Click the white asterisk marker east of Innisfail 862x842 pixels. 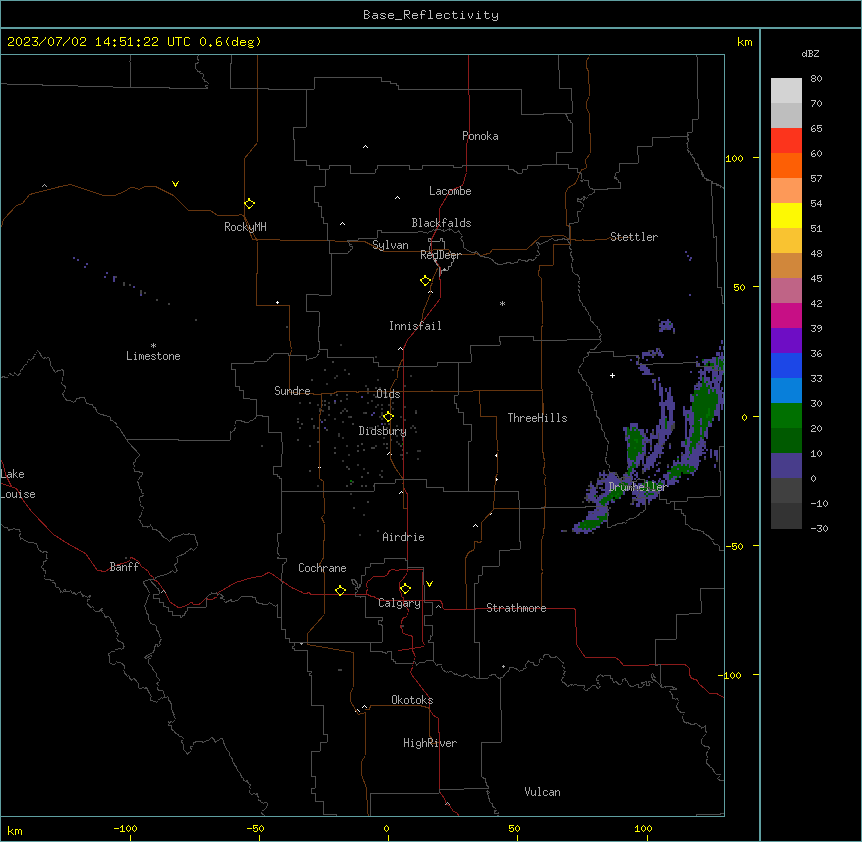click(502, 303)
